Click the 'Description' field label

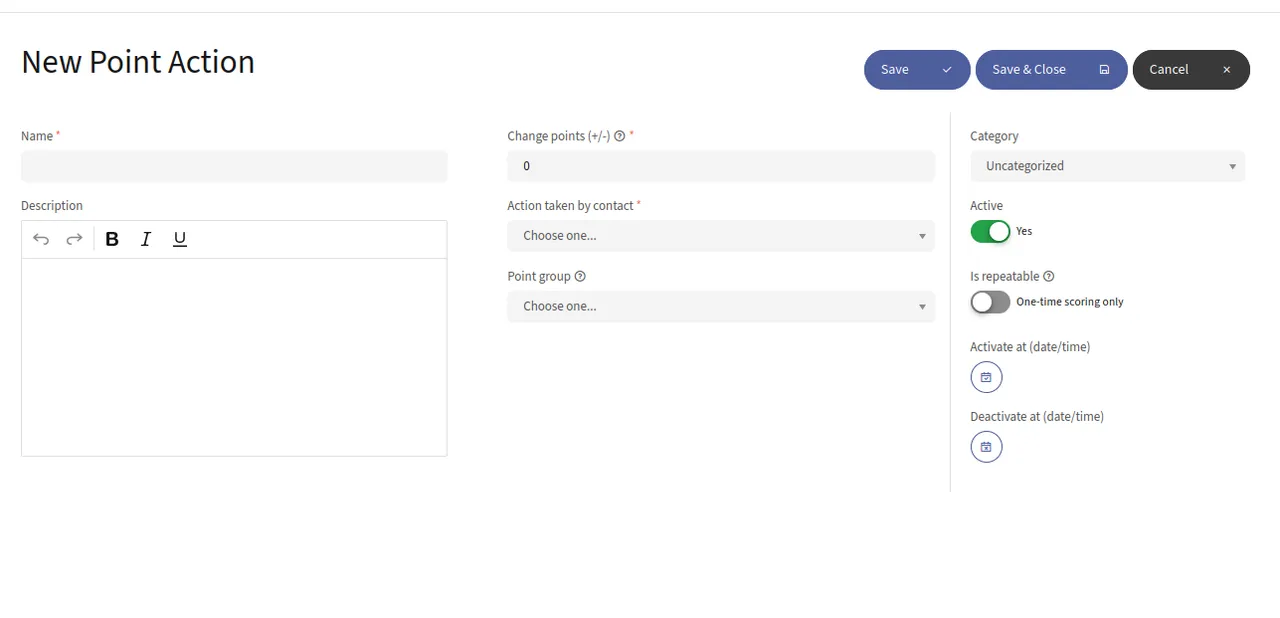tap(52, 206)
